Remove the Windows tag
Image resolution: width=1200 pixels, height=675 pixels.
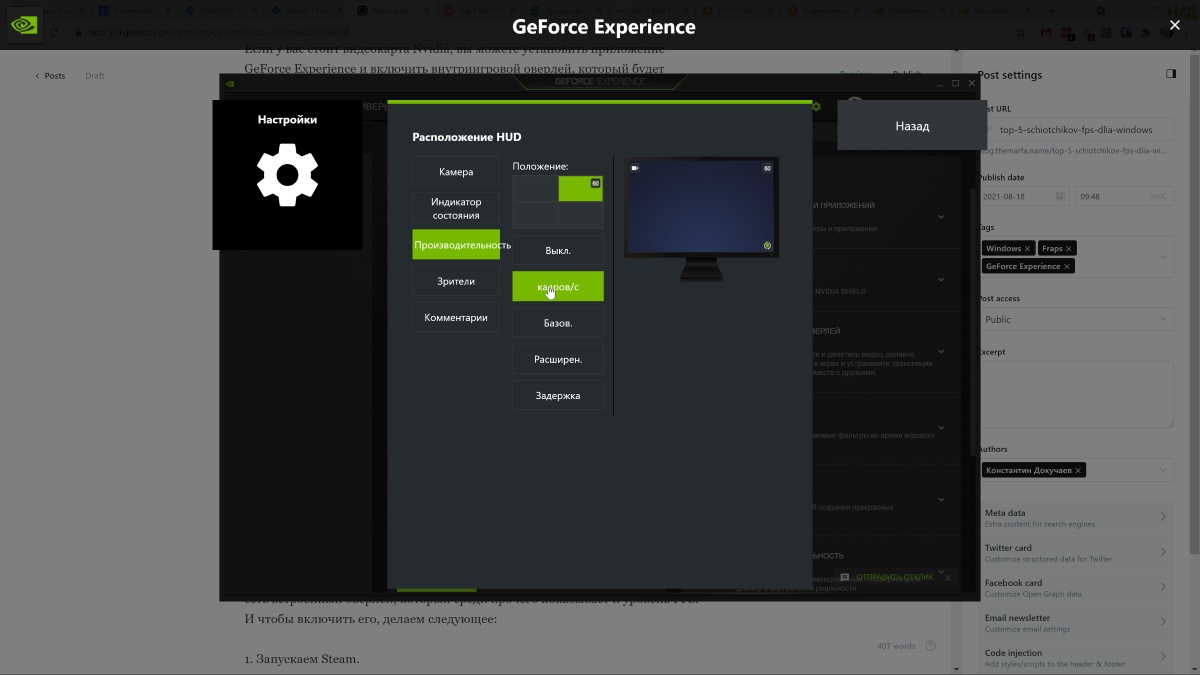(1027, 248)
